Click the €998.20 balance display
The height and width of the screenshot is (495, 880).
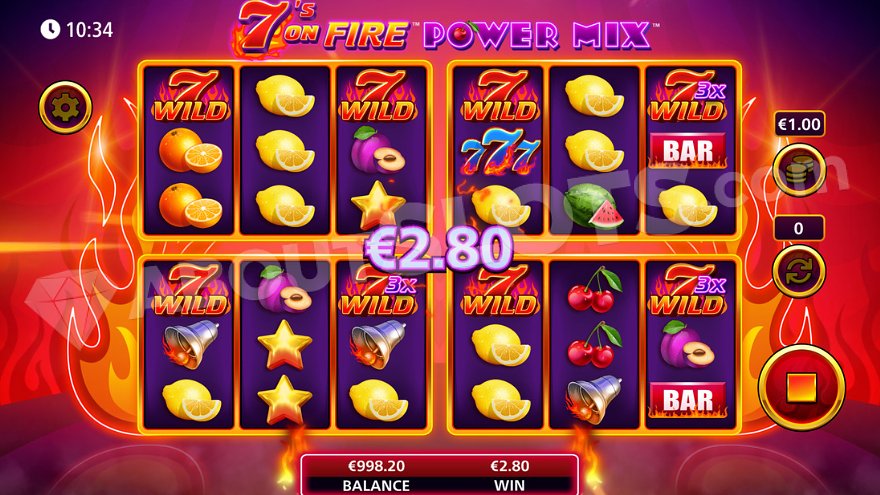[x=376, y=466]
